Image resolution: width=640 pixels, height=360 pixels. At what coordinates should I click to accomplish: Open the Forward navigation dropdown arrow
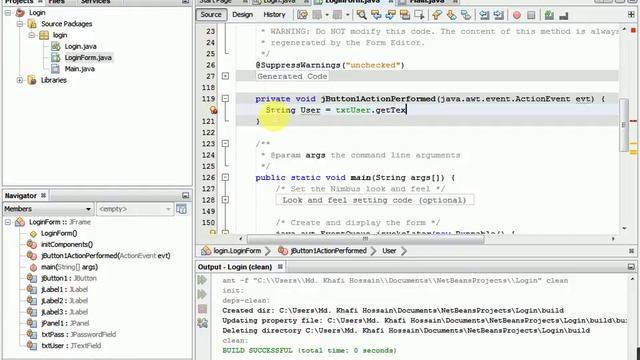(348, 15)
